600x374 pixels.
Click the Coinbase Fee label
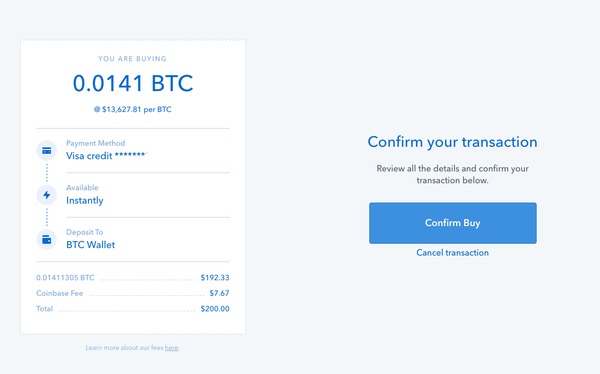(60, 293)
